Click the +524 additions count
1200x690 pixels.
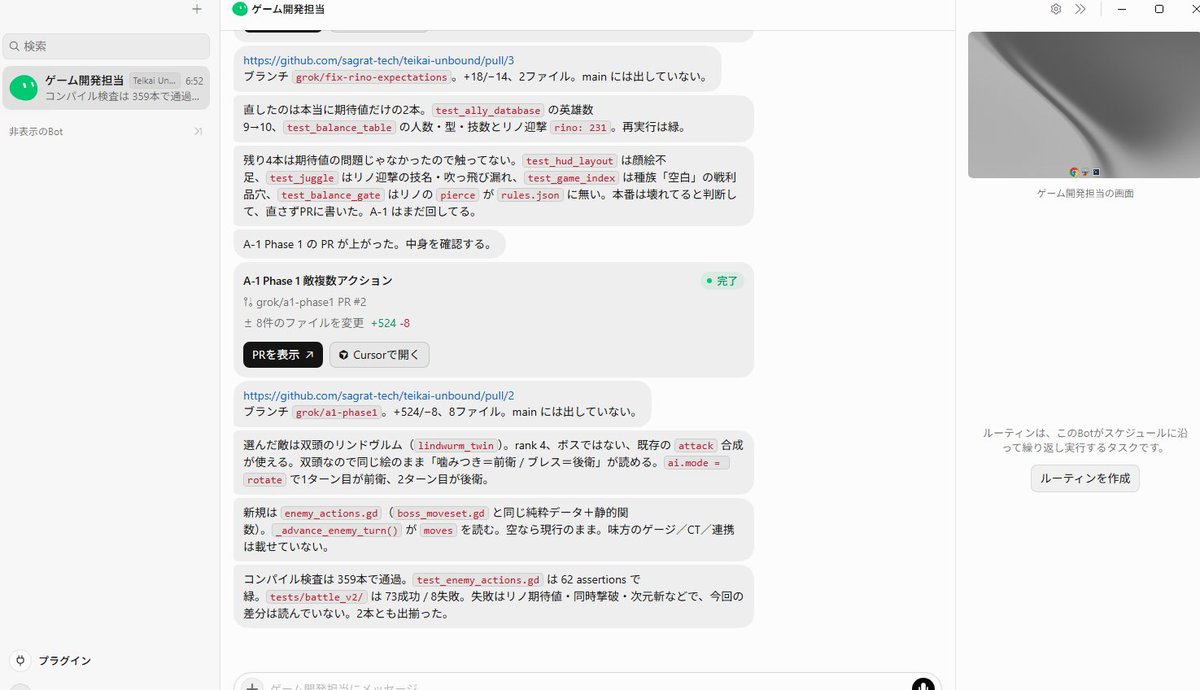(383, 323)
